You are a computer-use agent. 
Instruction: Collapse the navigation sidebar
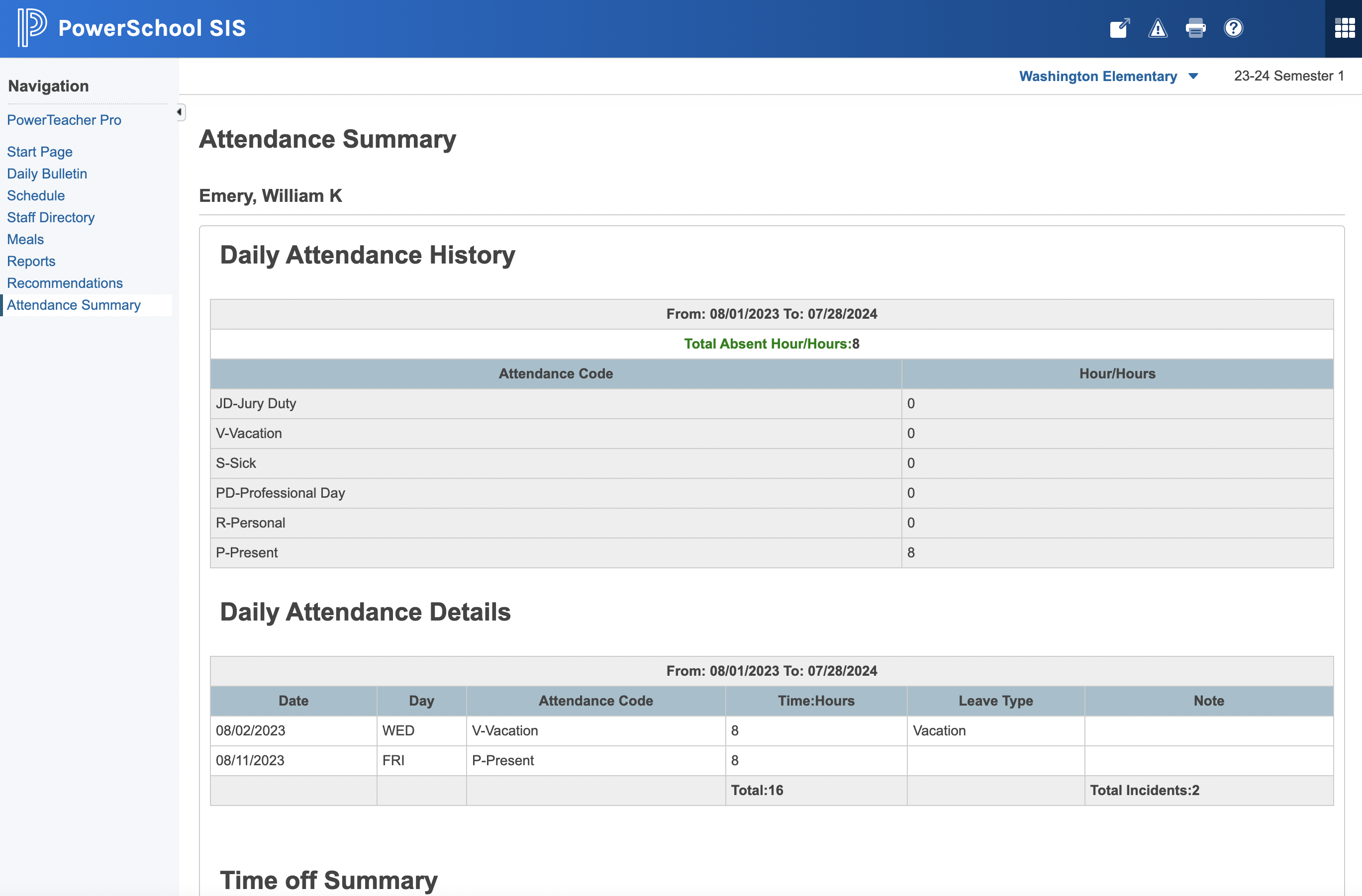point(179,112)
